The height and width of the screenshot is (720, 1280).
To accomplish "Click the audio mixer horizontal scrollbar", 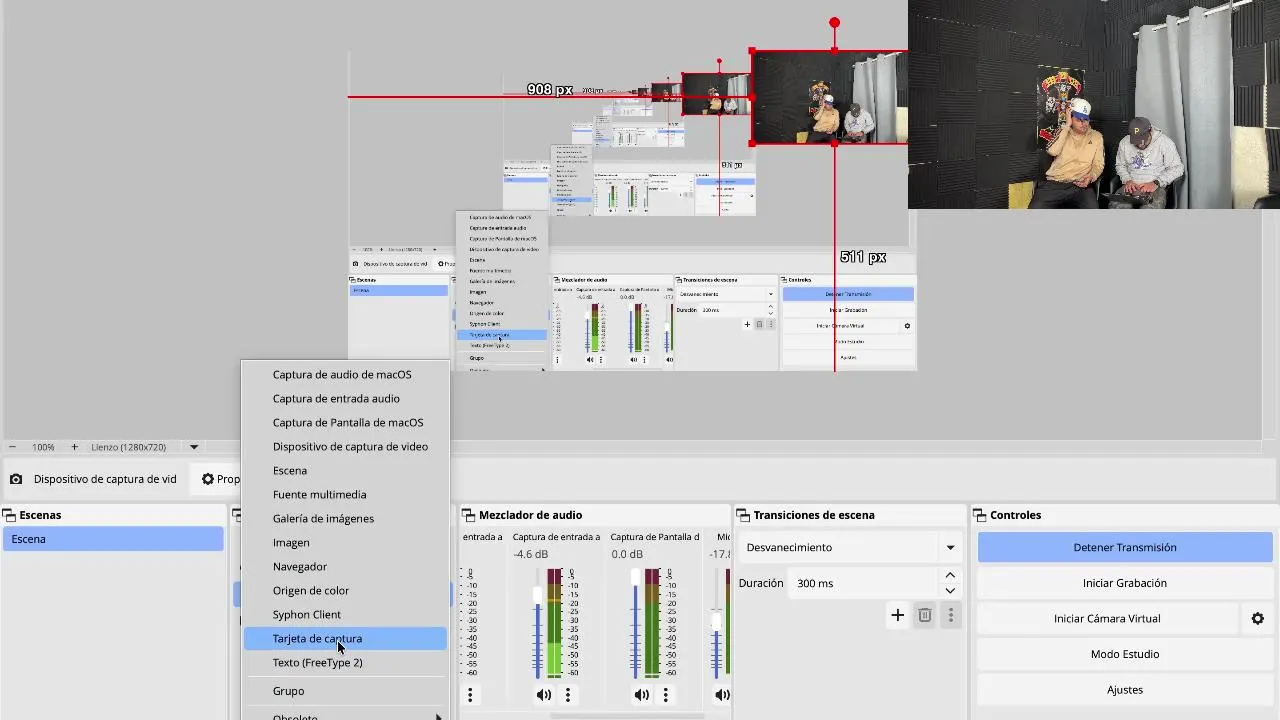I will pos(628,715).
